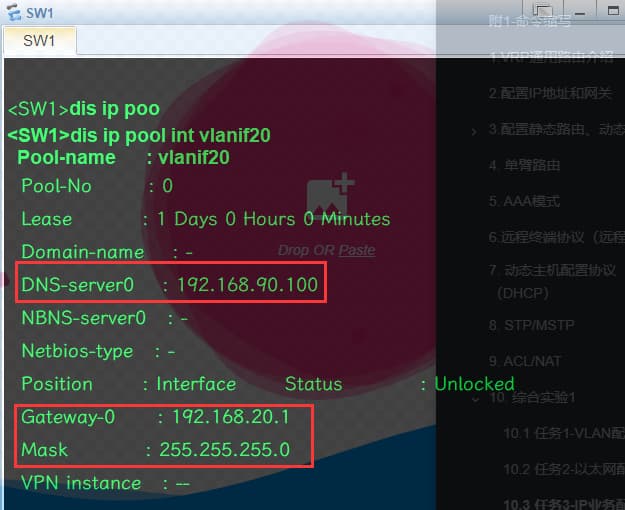625x510 pixels.
Task: Expand chapter 3 静态路由 section arrow
Action: pos(474,130)
